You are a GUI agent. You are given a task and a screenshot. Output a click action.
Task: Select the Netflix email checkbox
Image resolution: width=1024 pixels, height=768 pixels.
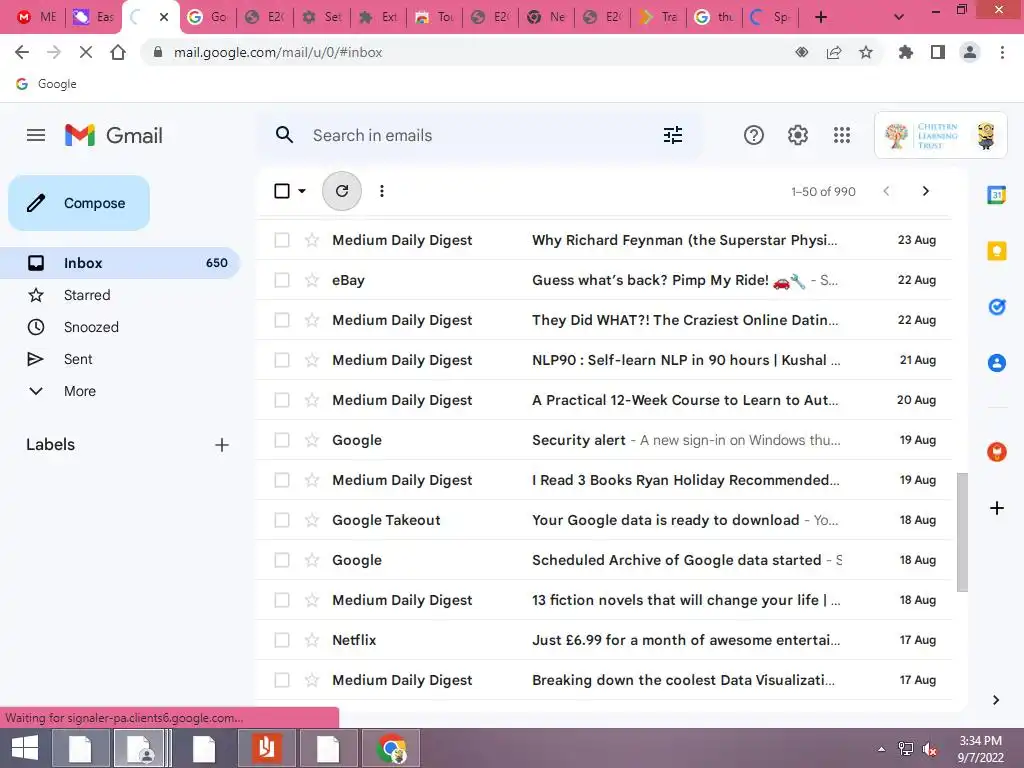click(x=281, y=640)
